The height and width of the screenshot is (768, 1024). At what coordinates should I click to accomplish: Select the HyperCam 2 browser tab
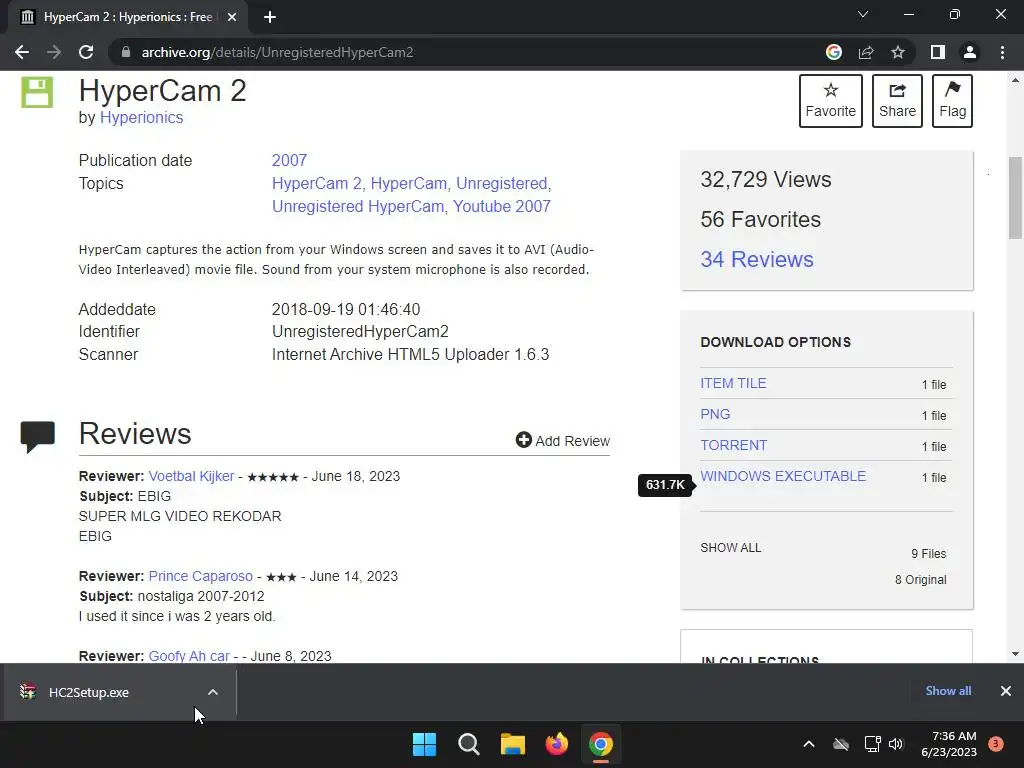pos(128,18)
